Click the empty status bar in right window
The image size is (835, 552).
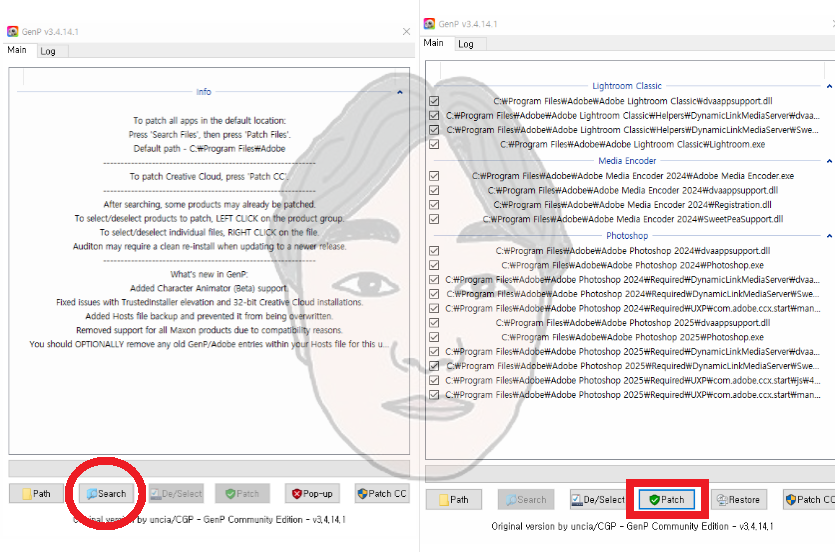[x=630, y=473]
